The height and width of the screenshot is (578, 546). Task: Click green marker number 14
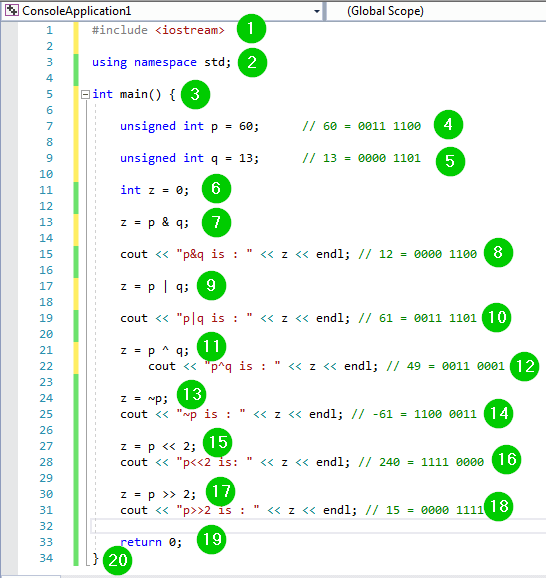coord(498,414)
